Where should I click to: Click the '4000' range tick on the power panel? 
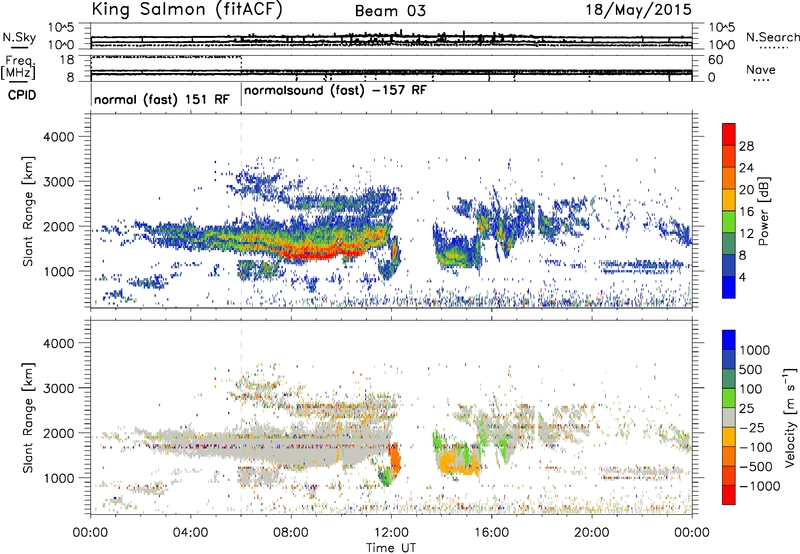click(58, 137)
